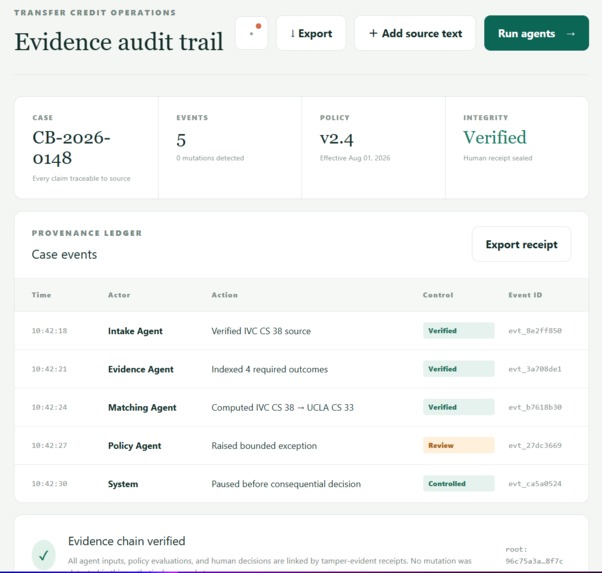The image size is (602, 573).
Task: Click the 'Evidence audit trail' page title
Action: [x=119, y=41]
